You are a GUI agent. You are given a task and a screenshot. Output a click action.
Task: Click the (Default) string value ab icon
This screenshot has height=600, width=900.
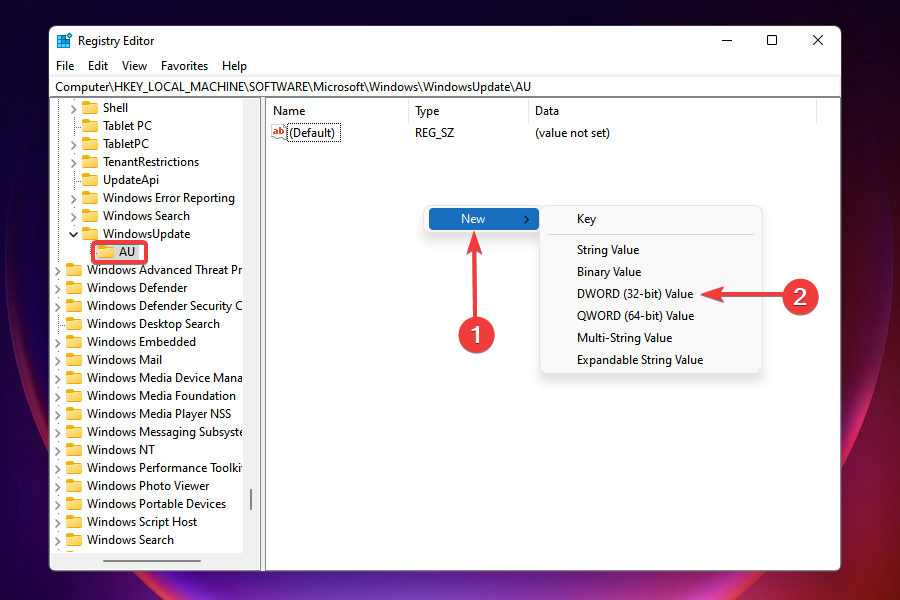pos(278,132)
